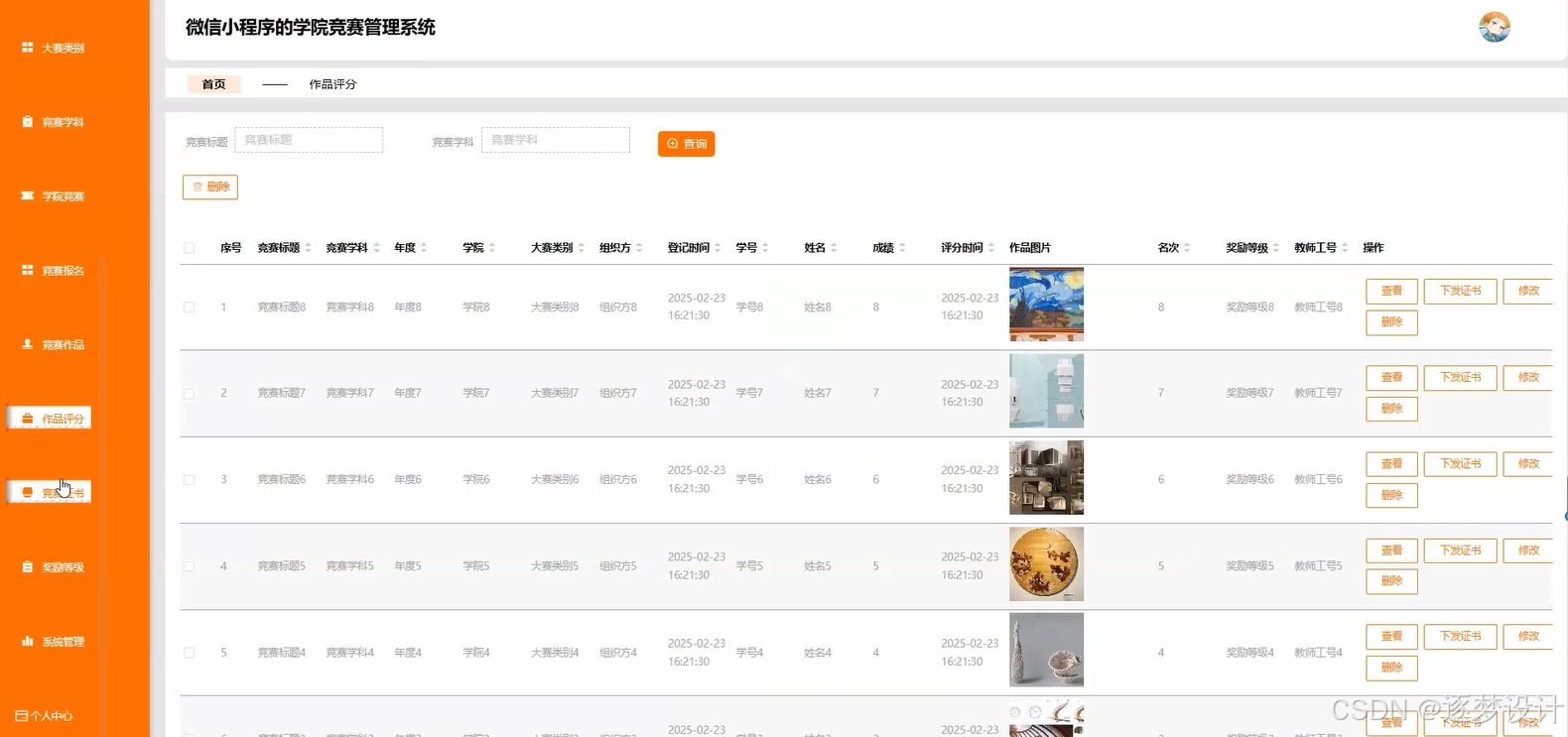Click the 大赛类别5 cell
This screenshot has height=737, width=1568.
coord(555,566)
